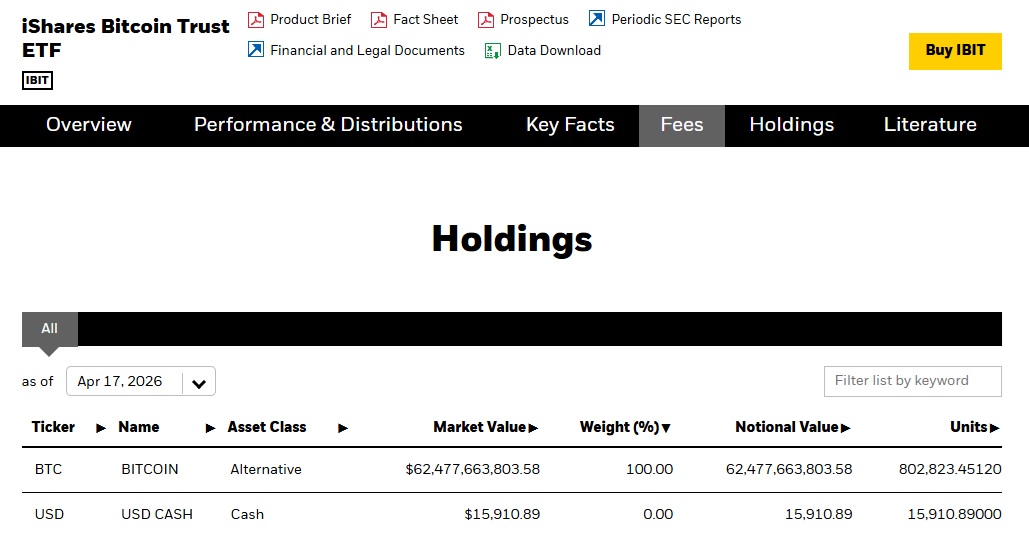
Task: Toggle sort on Notional Value arrow
Action: click(x=846, y=428)
